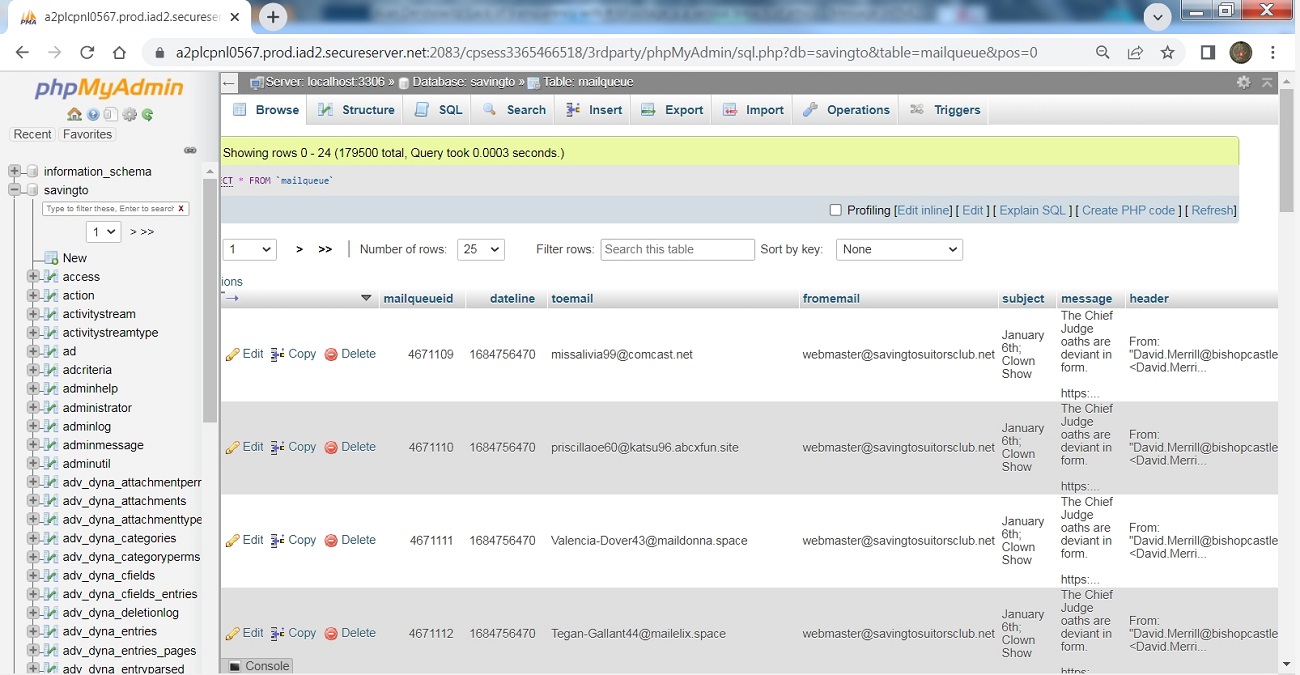
Task: Open navigation panel settings gear icon
Action: 130,115
